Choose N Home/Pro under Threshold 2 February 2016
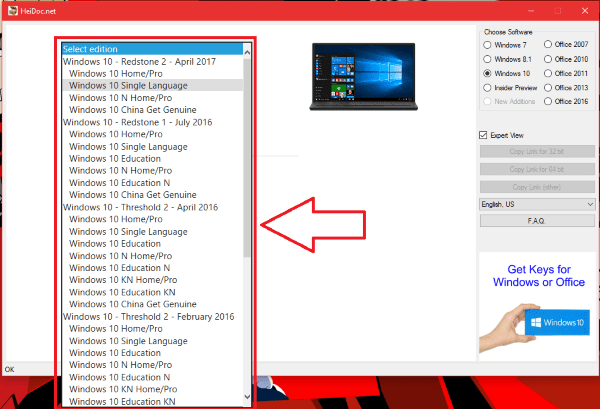This screenshot has width=600, height=409. (x=152, y=365)
